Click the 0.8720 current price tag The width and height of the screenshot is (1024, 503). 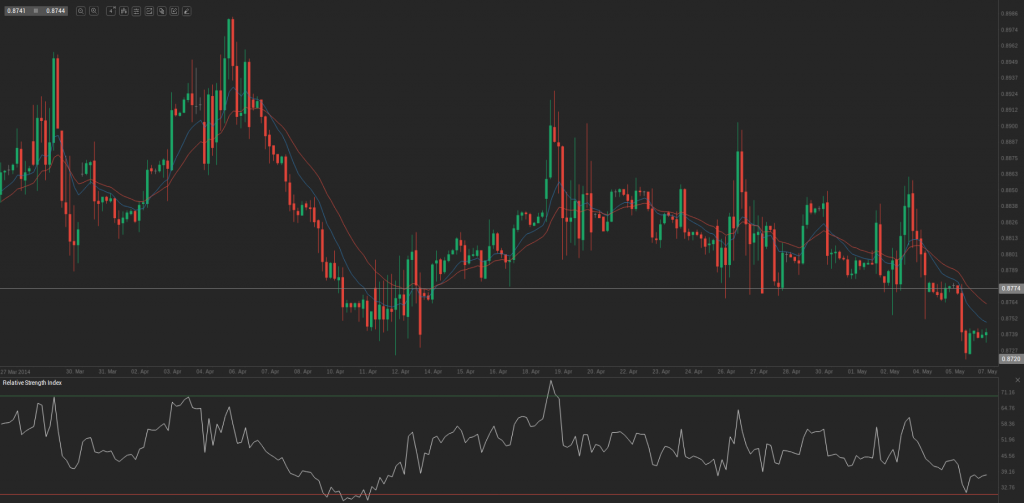(x=1009, y=359)
